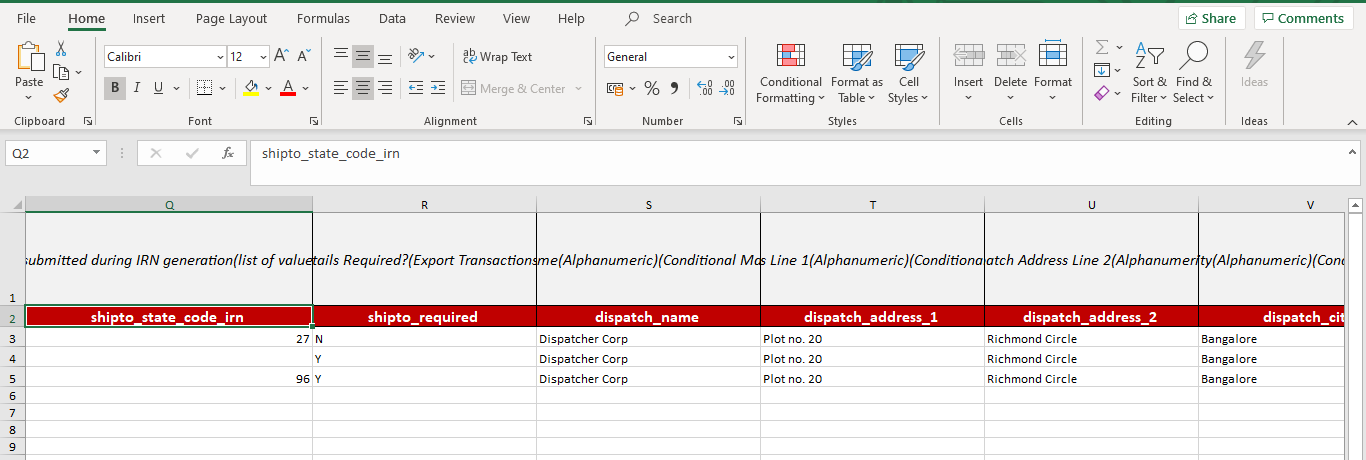Click the Cut scissors icon
The height and width of the screenshot is (460, 1366).
coord(61,48)
